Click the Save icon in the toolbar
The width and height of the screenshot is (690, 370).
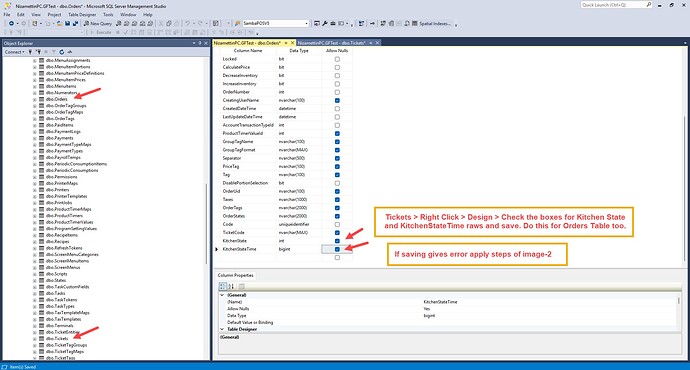67,23
